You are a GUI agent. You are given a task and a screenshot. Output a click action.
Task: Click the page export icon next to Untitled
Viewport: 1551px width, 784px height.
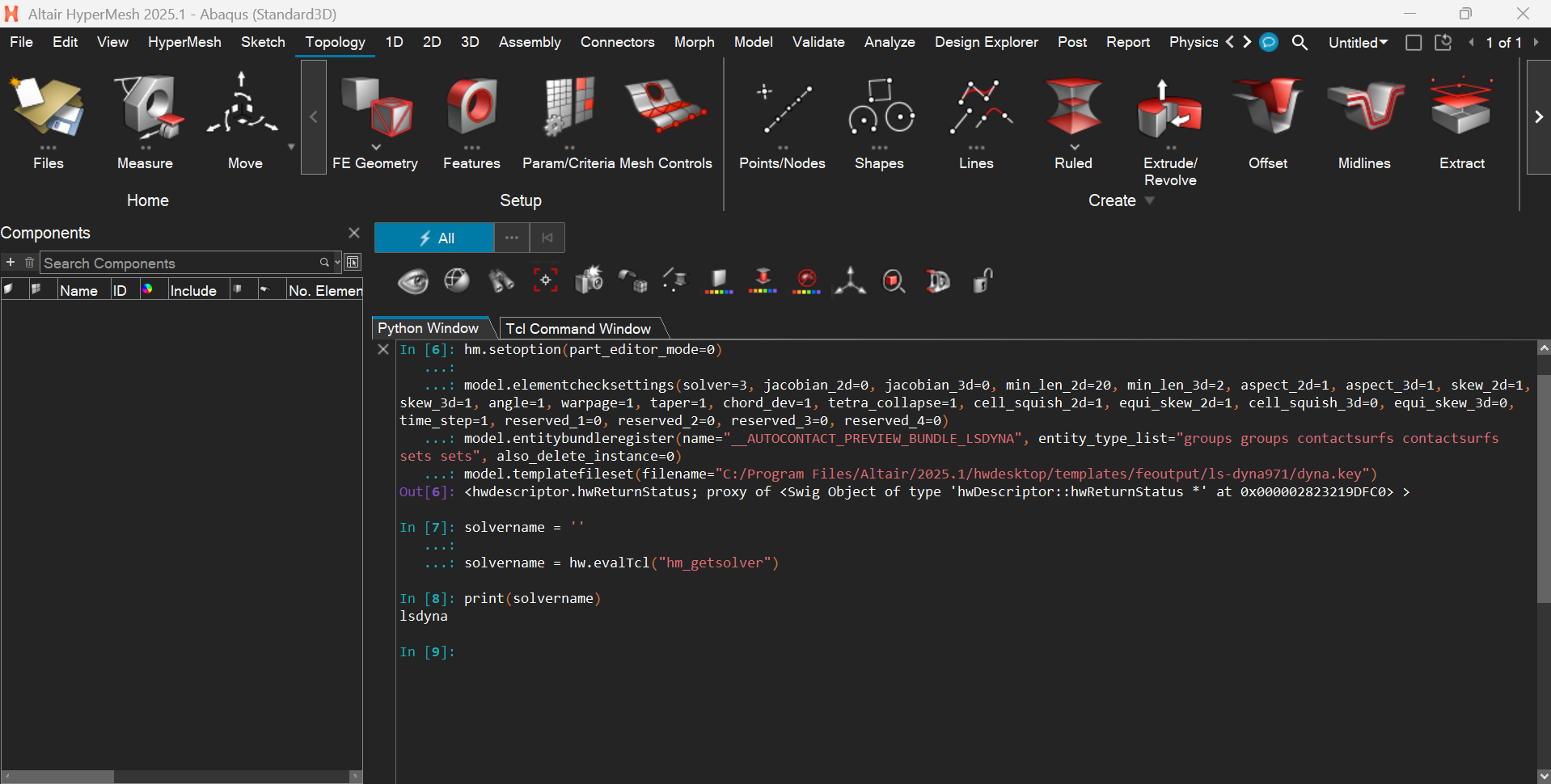(x=1443, y=42)
